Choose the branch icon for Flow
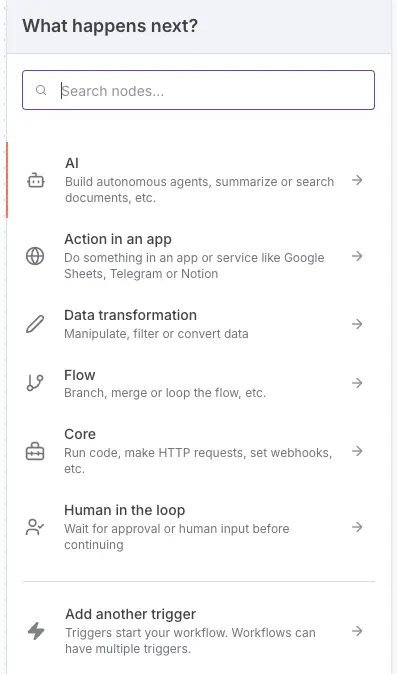The height and width of the screenshot is (674, 397). pyautogui.click(x=35, y=383)
